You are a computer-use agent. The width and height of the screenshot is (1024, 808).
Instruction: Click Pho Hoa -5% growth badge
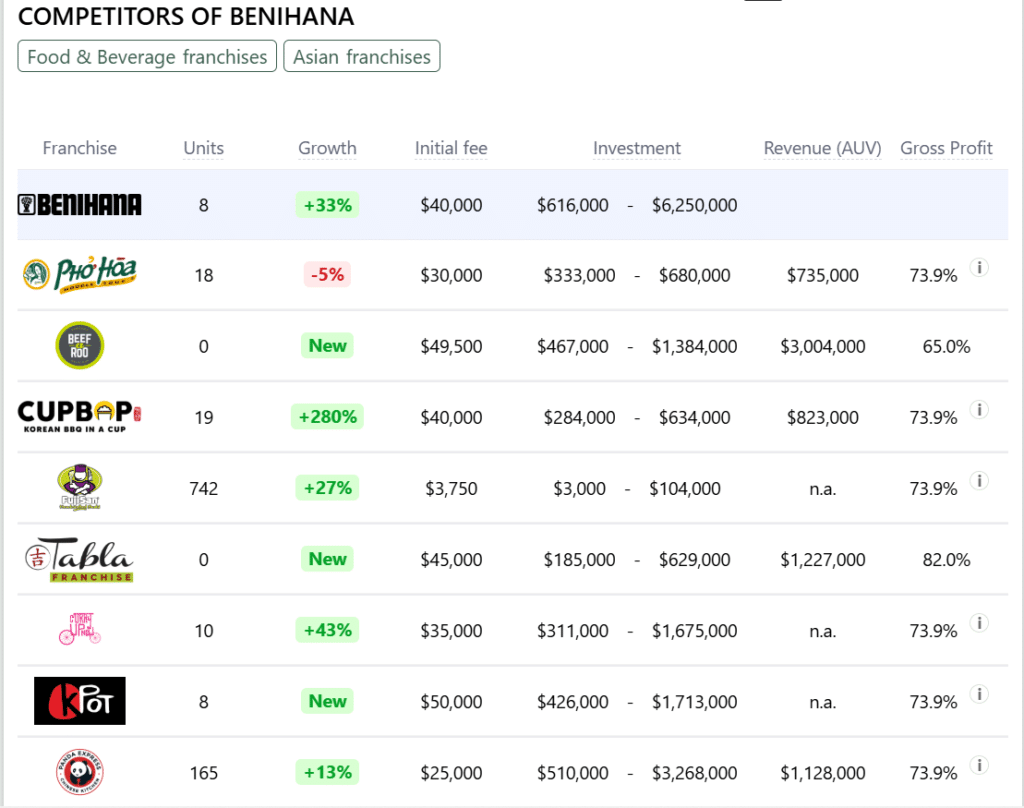coord(327,274)
